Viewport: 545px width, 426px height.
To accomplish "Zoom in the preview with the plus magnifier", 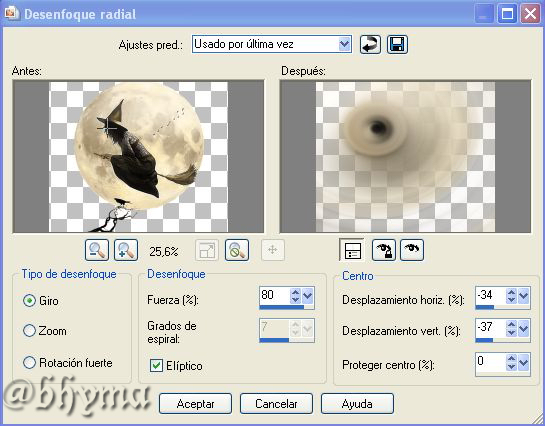I will pyautogui.click(x=126, y=250).
